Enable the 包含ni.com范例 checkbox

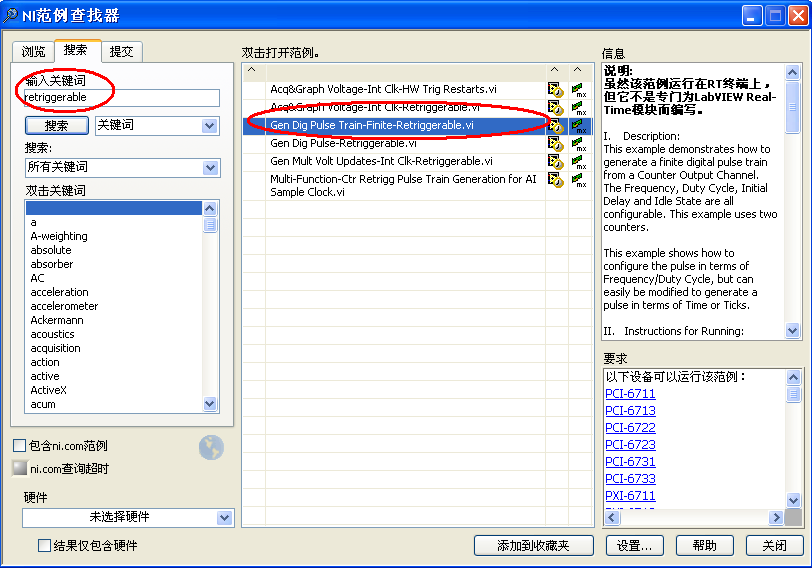click(x=19, y=445)
